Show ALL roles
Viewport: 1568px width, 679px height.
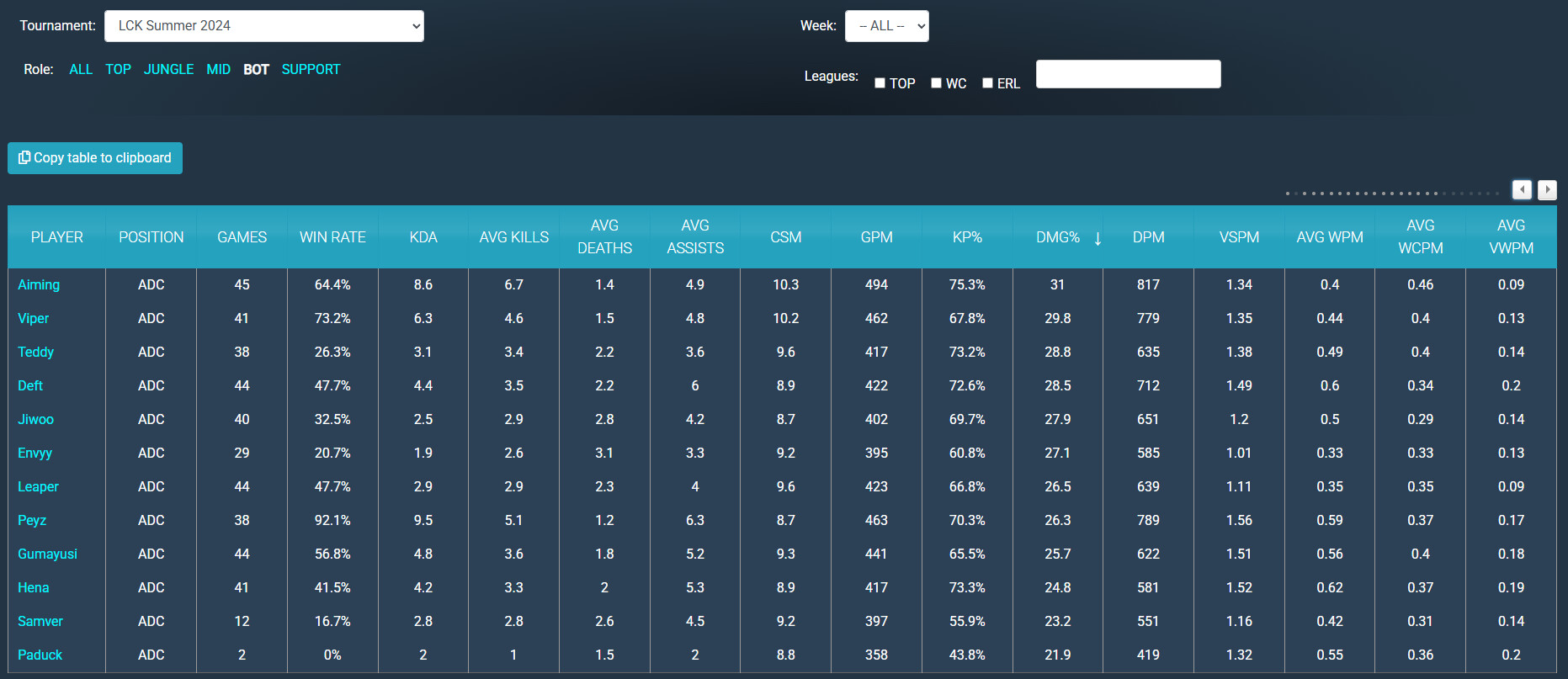click(x=81, y=70)
